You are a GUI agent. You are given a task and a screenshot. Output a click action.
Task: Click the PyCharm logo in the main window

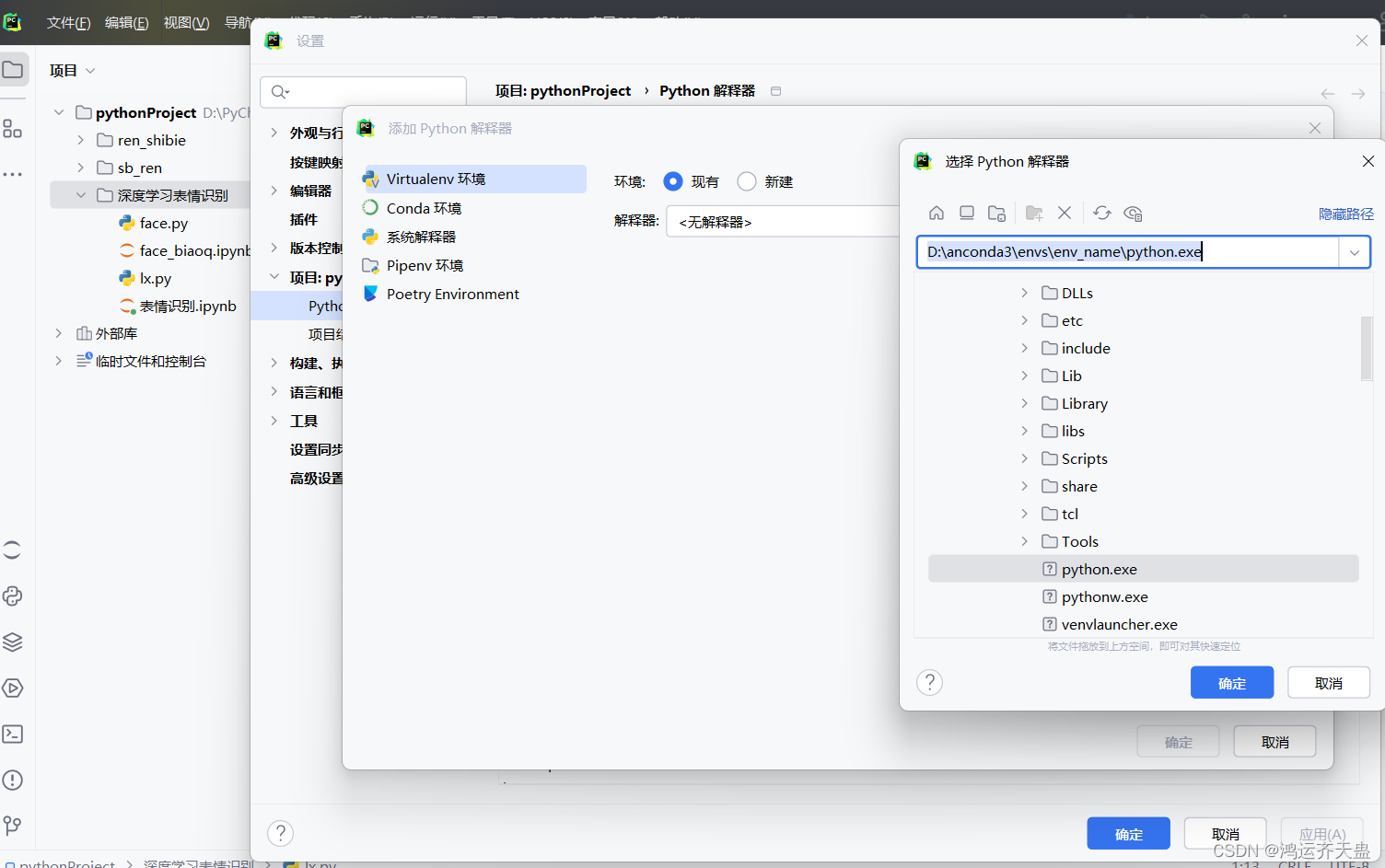tap(12, 22)
